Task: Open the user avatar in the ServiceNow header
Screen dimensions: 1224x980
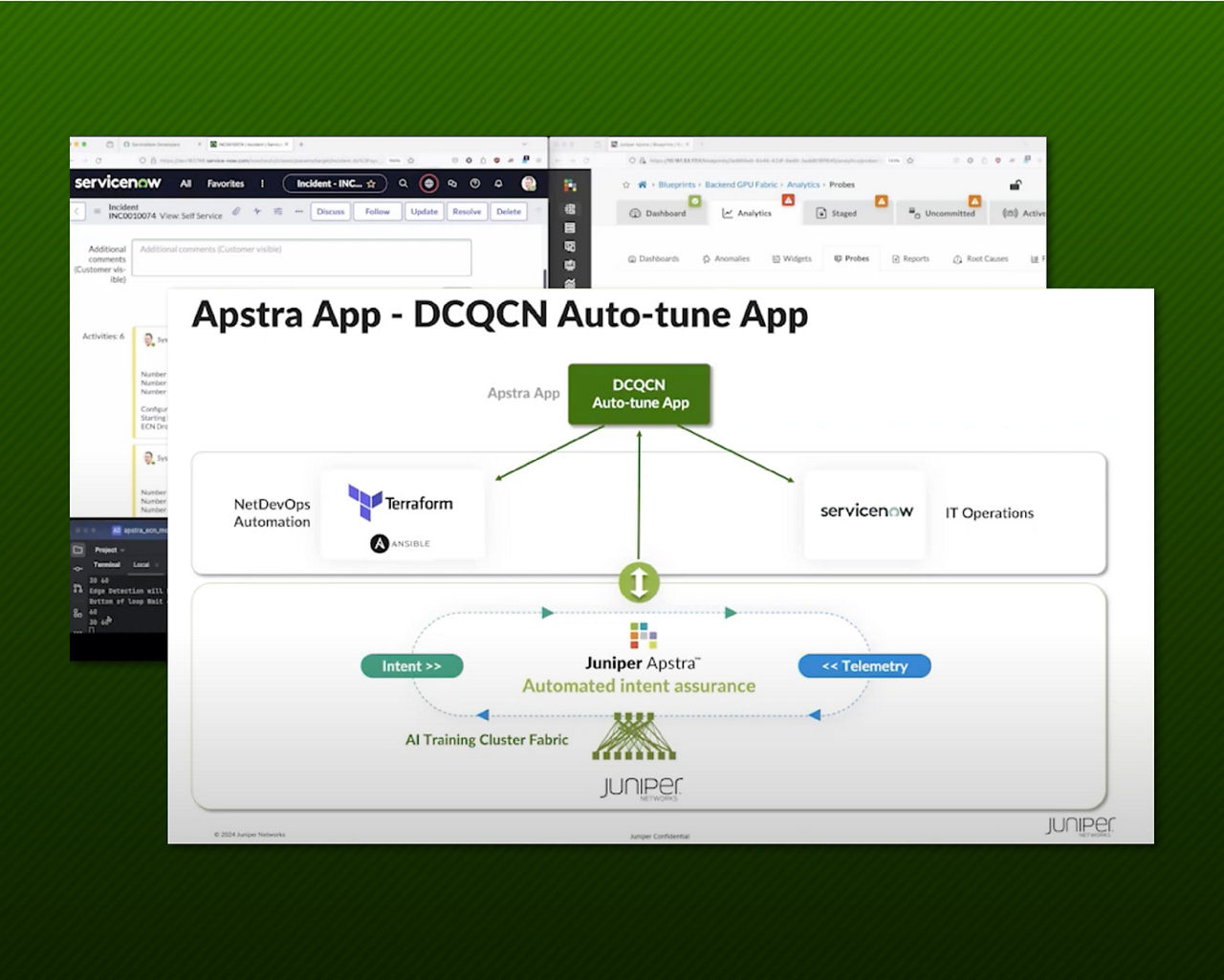Action: (x=528, y=183)
